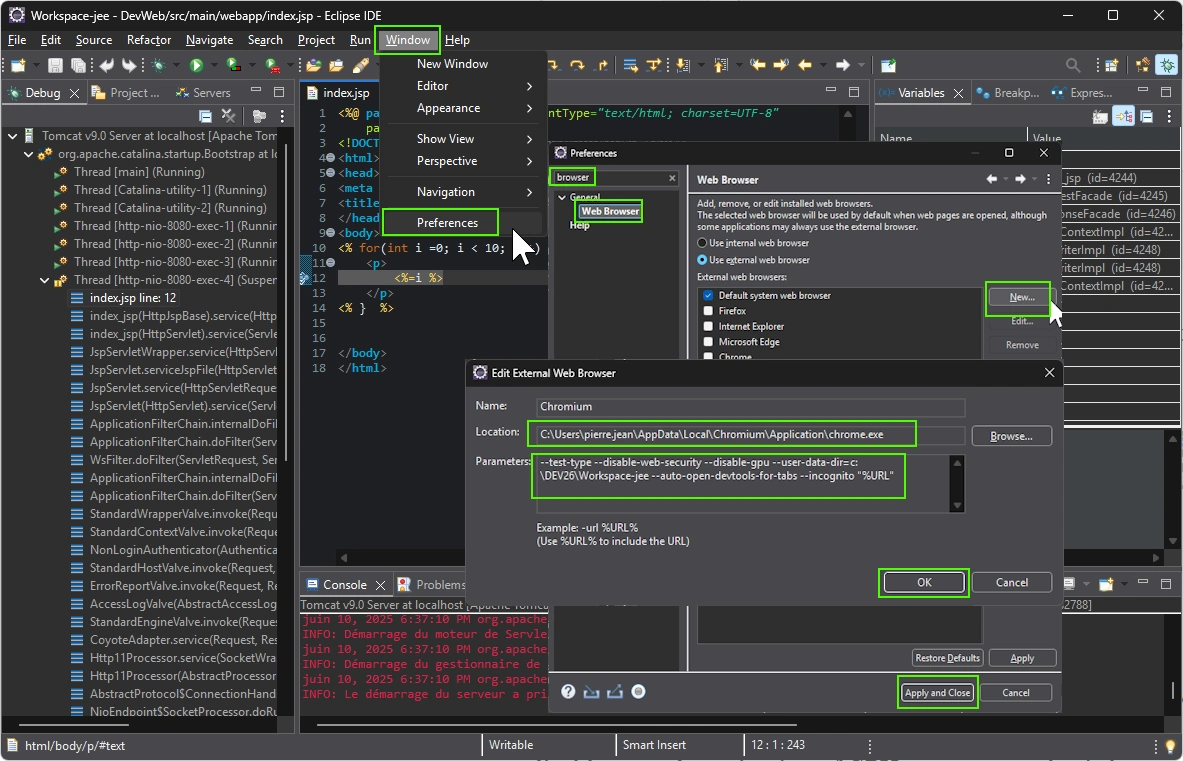Click the Import preferences icon
Screen dimensions: 1183x761
coord(592,692)
